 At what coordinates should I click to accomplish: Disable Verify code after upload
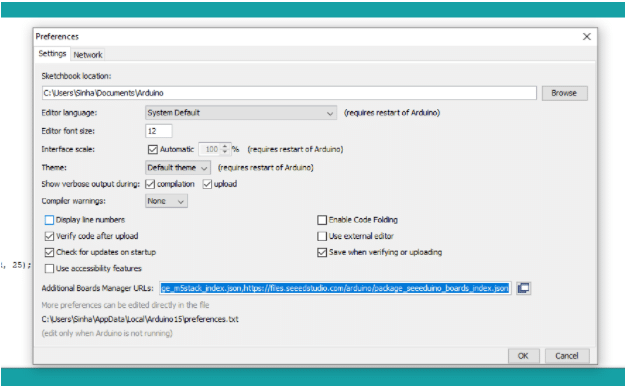pos(49,236)
